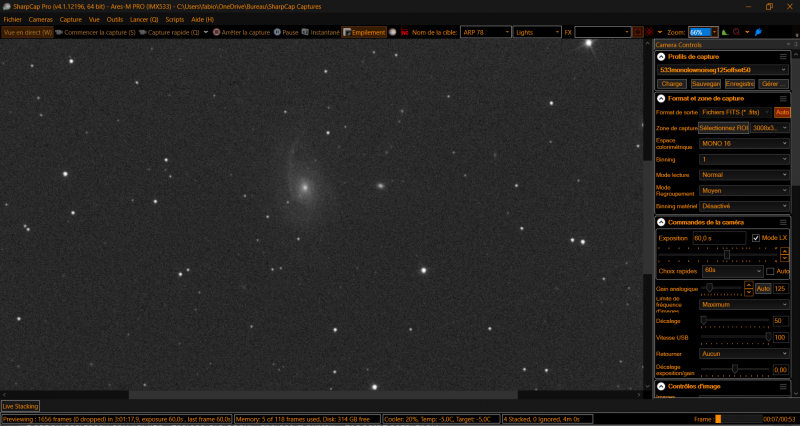The width and height of the screenshot is (800, 426).
Task: Click the Commencer la capture toolbar button
Action: (96, 32)
